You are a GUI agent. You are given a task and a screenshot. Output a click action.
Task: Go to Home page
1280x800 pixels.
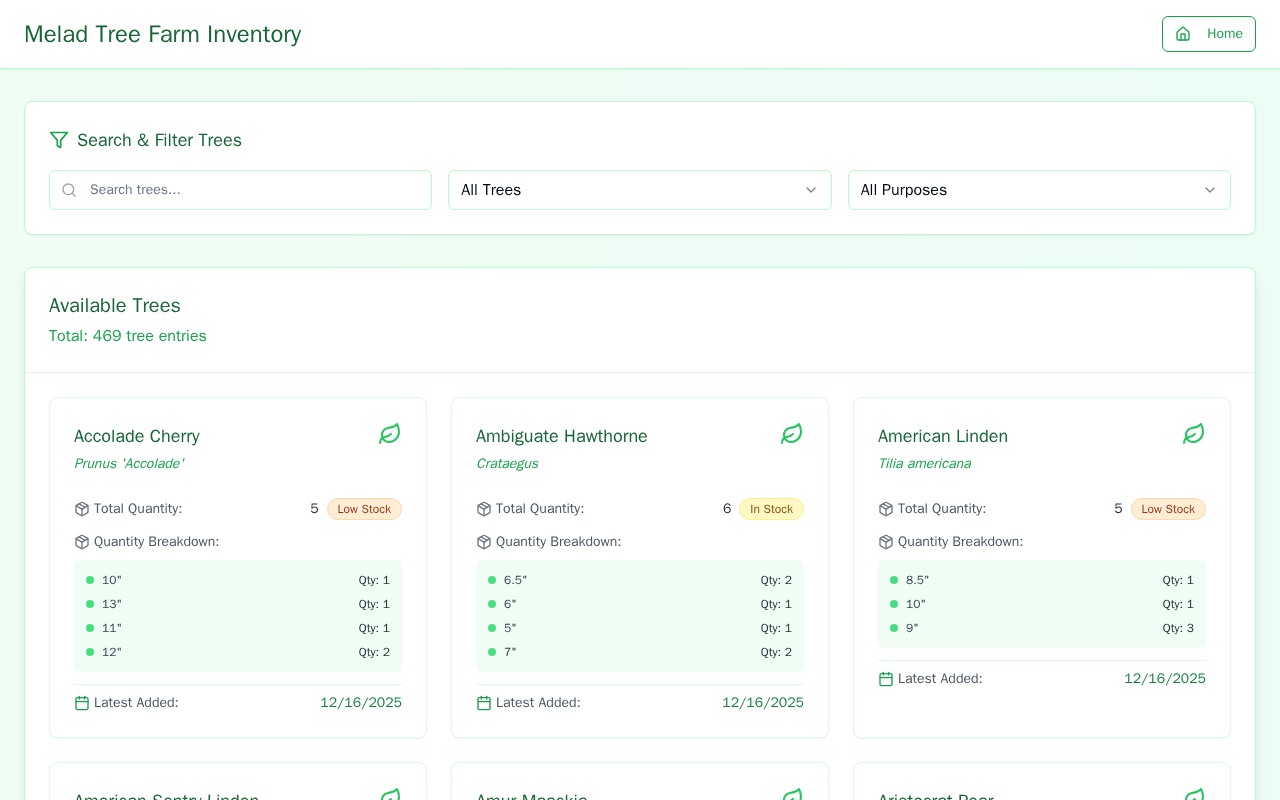coord(1208,34)
